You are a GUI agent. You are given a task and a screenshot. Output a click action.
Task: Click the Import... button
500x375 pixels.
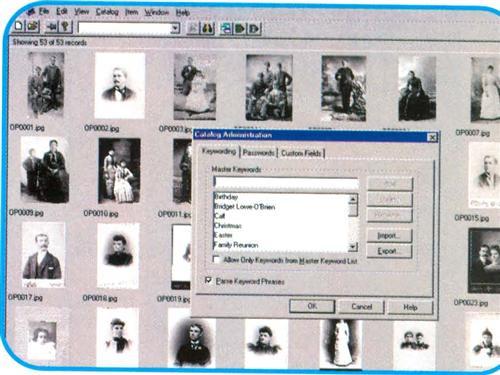point(389,236)
